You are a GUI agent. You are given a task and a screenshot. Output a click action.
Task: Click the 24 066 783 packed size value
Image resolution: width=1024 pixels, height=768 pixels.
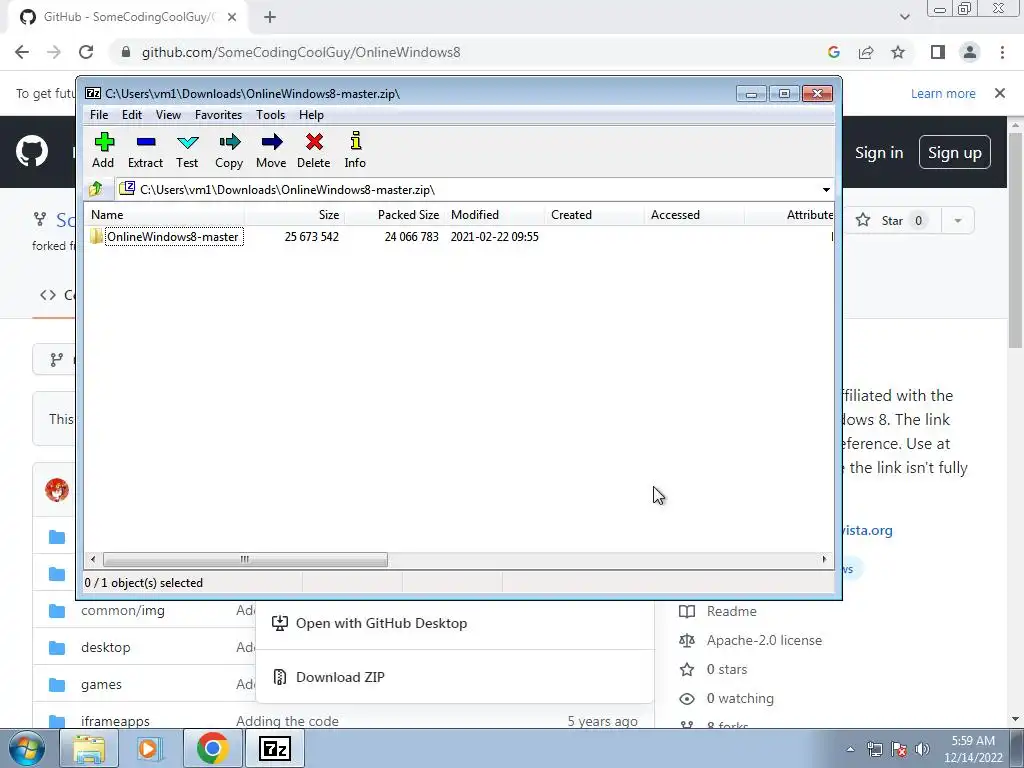[411, 236]
